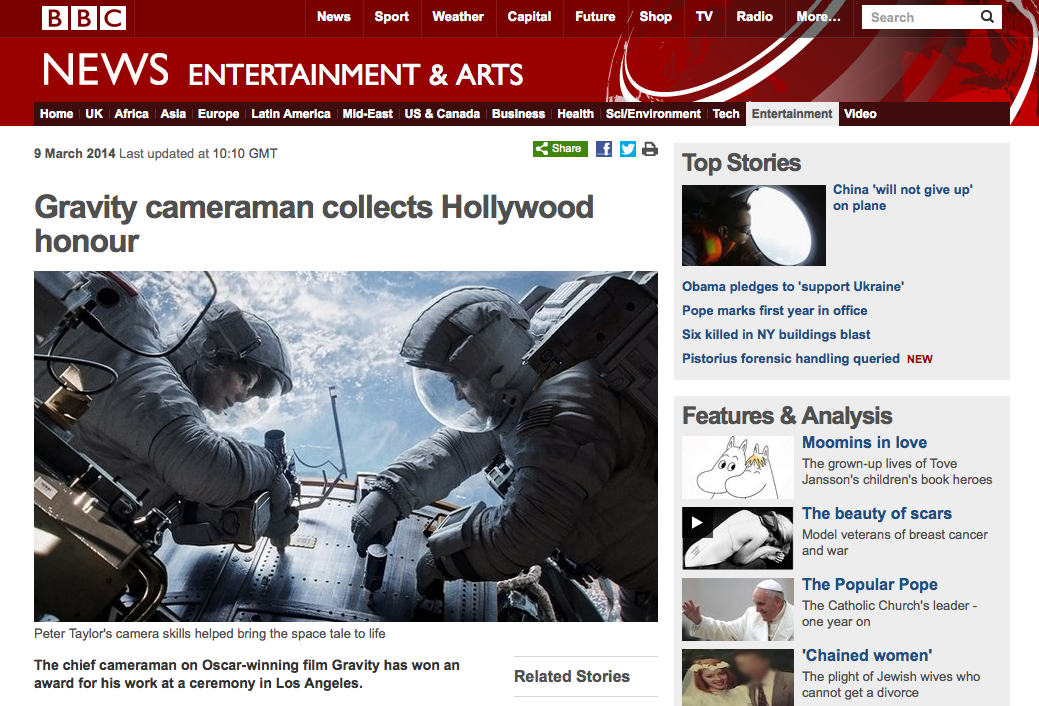
Task: Click Tove Jansson's book heroes description
Action: (x=897, y=471)
